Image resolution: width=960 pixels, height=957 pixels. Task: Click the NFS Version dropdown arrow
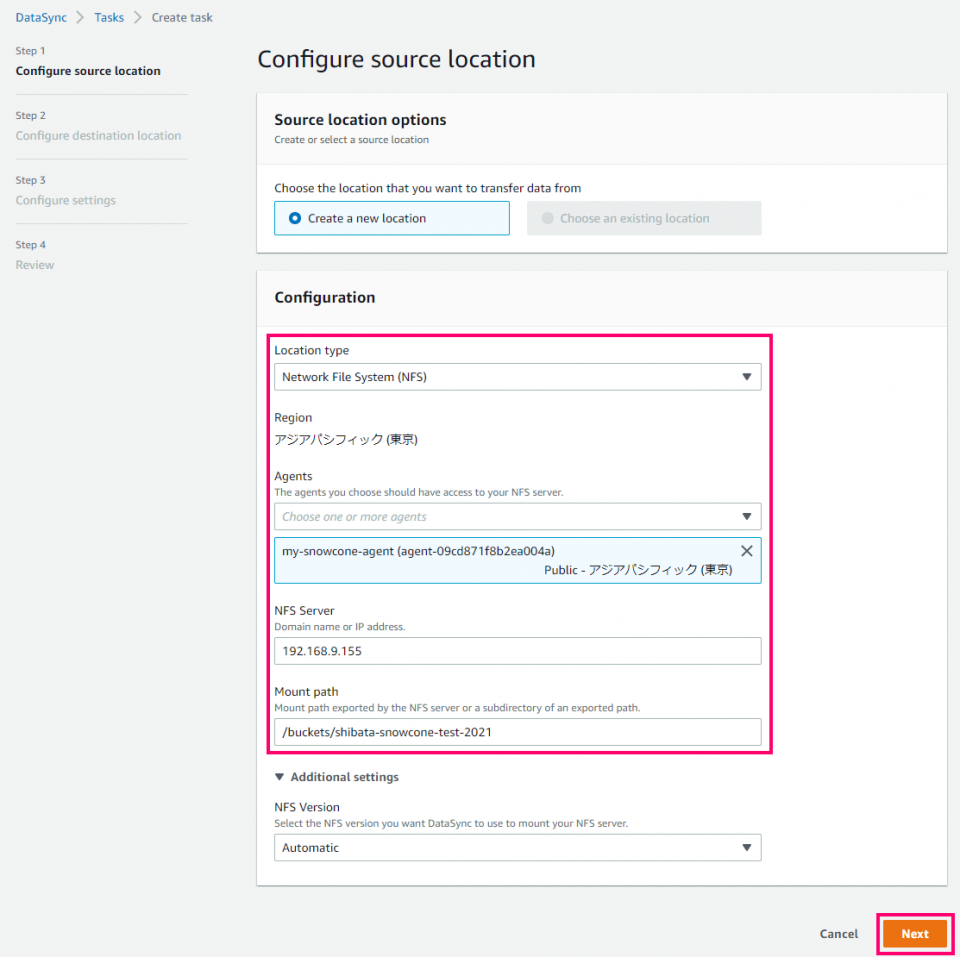747,847
